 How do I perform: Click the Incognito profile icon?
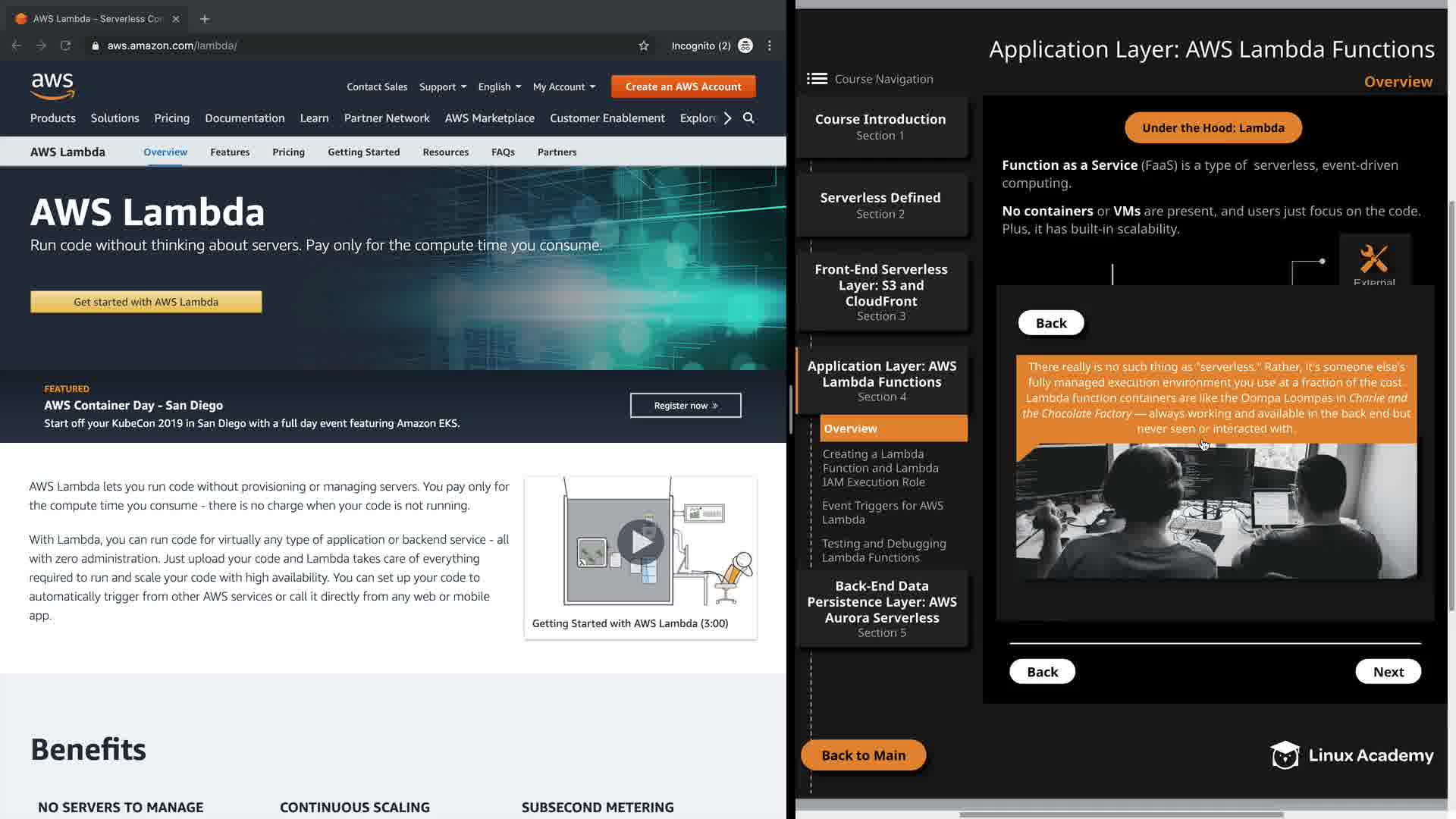click(745, 45)
